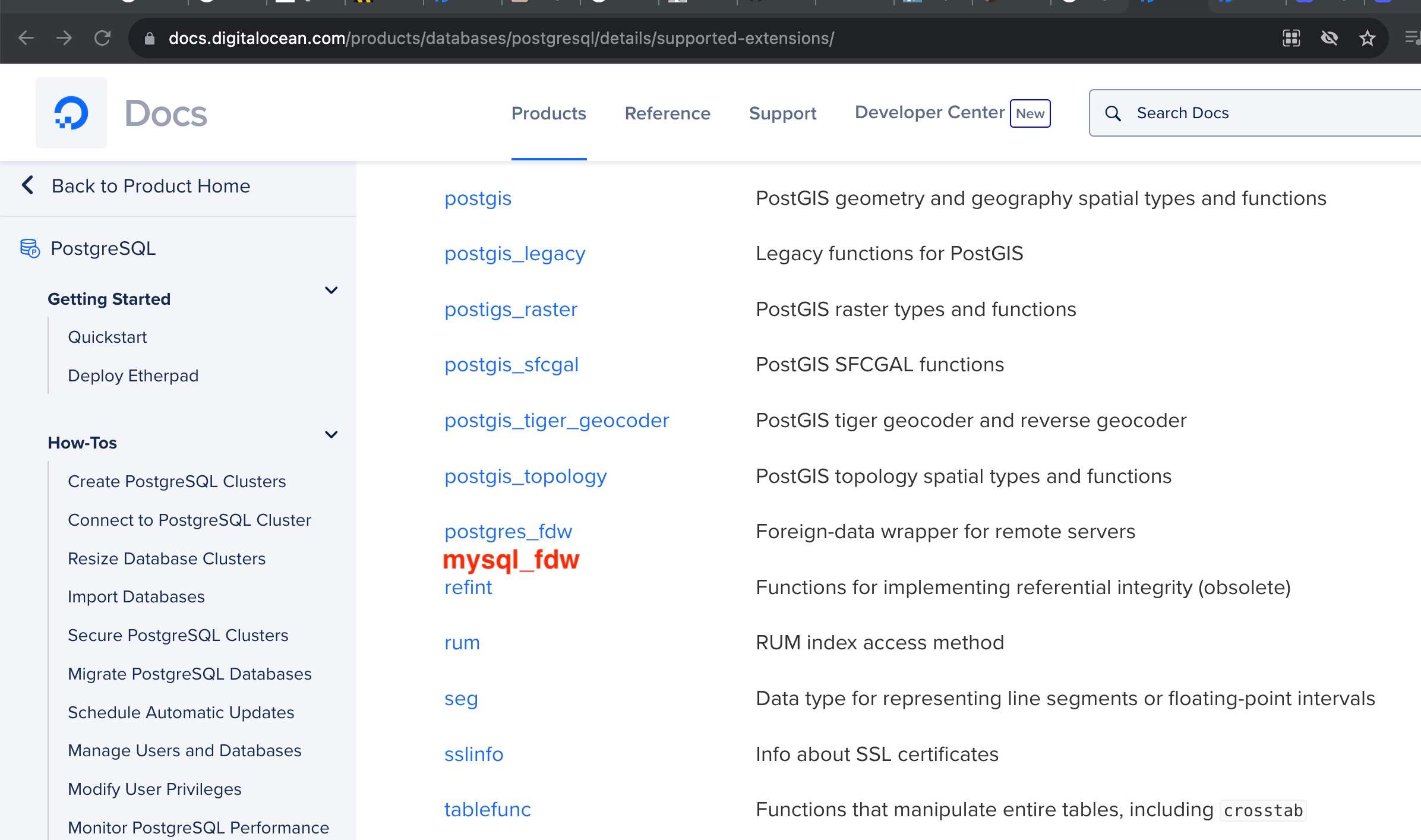Screen dimensions: 1421x840
Task: Click 'PostGIS SFCGAL functions' description
Action: 880,365
